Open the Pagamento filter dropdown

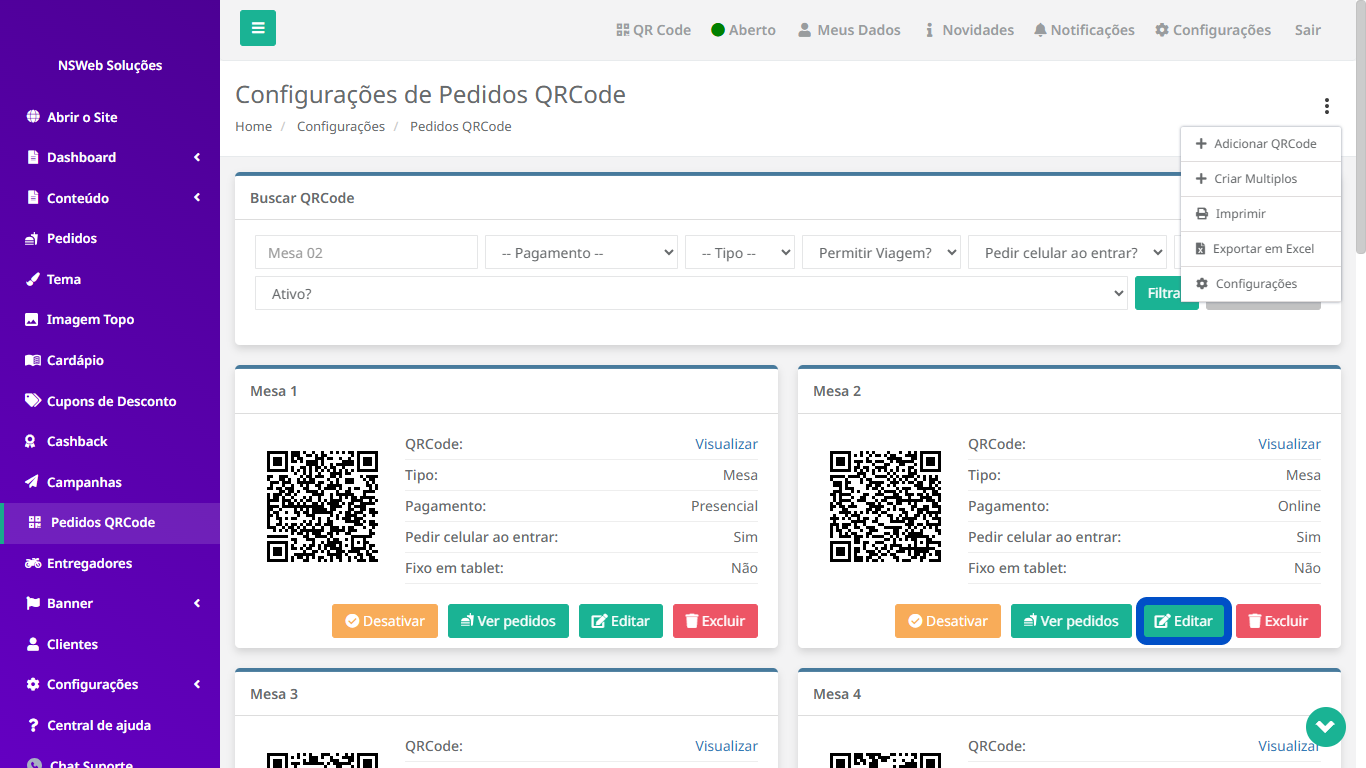[582, 253]
